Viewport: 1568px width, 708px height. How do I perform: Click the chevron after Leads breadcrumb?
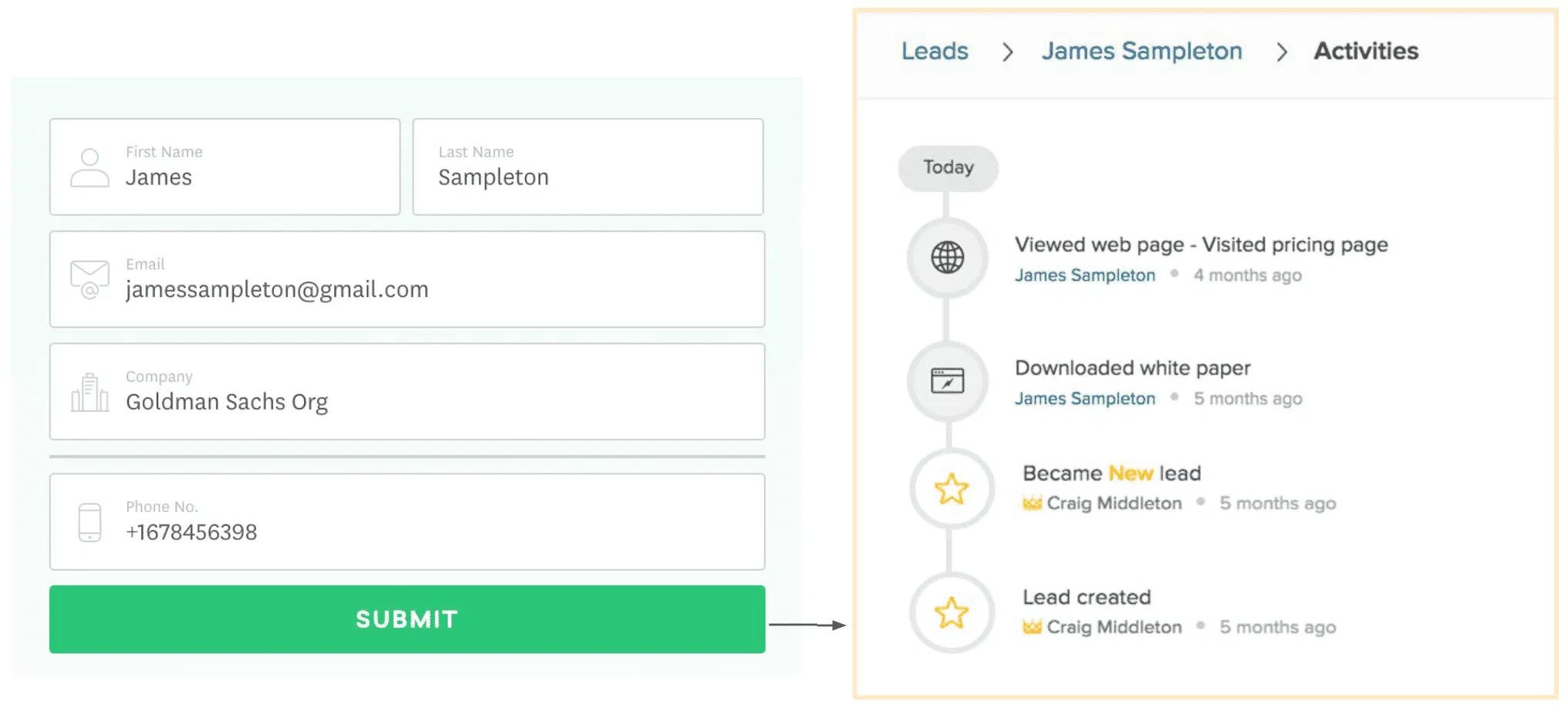[1007, 52]
